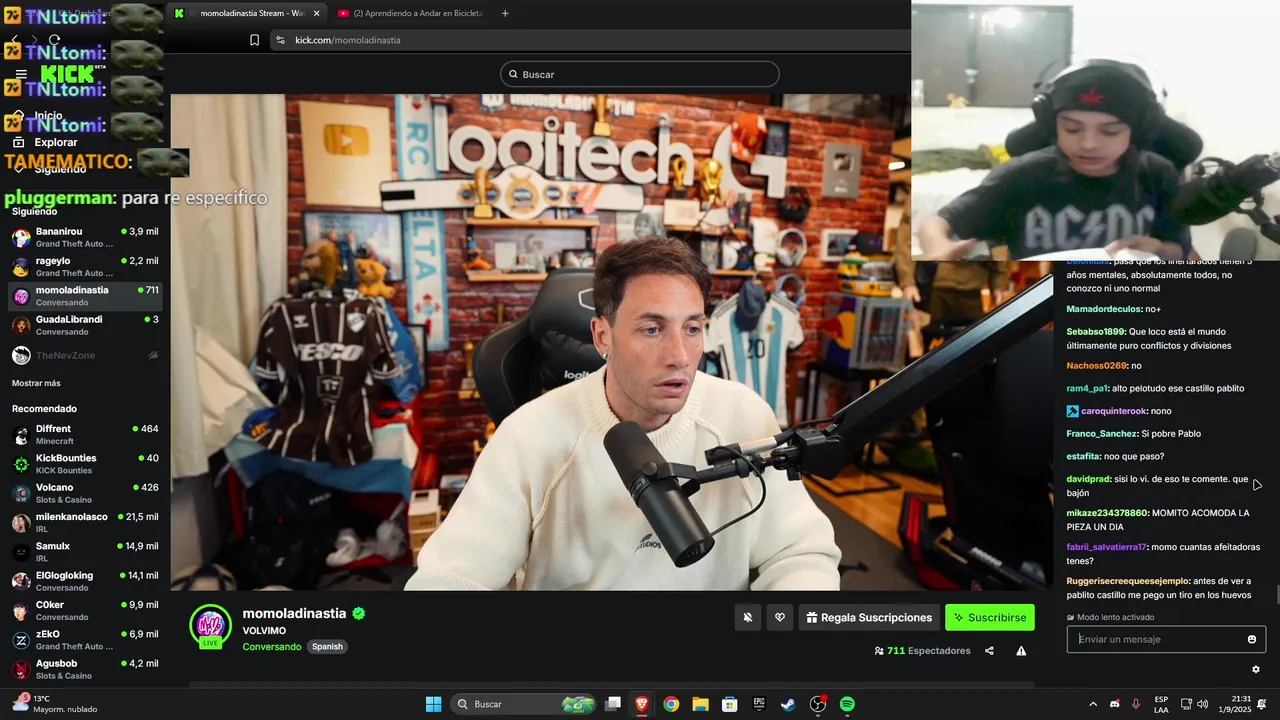Collapse chat panel with arrow icon
Viewport: 1280px width, 720px height.
coord(1257,485)
